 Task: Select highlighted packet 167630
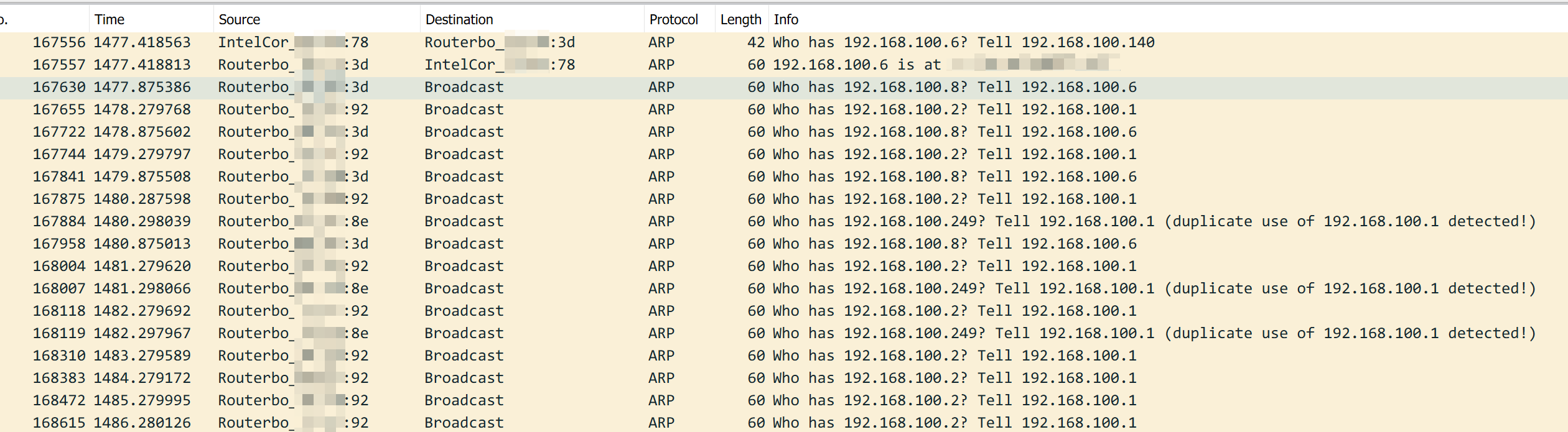coord(59,87)
